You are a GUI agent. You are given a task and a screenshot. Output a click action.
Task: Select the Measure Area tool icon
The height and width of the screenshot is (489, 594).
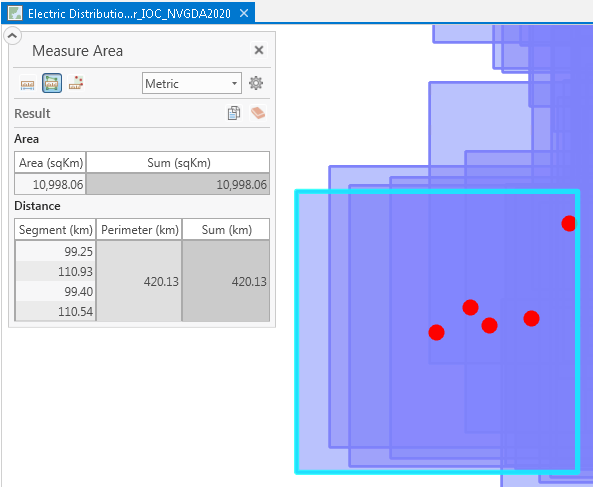coord(52,83)
